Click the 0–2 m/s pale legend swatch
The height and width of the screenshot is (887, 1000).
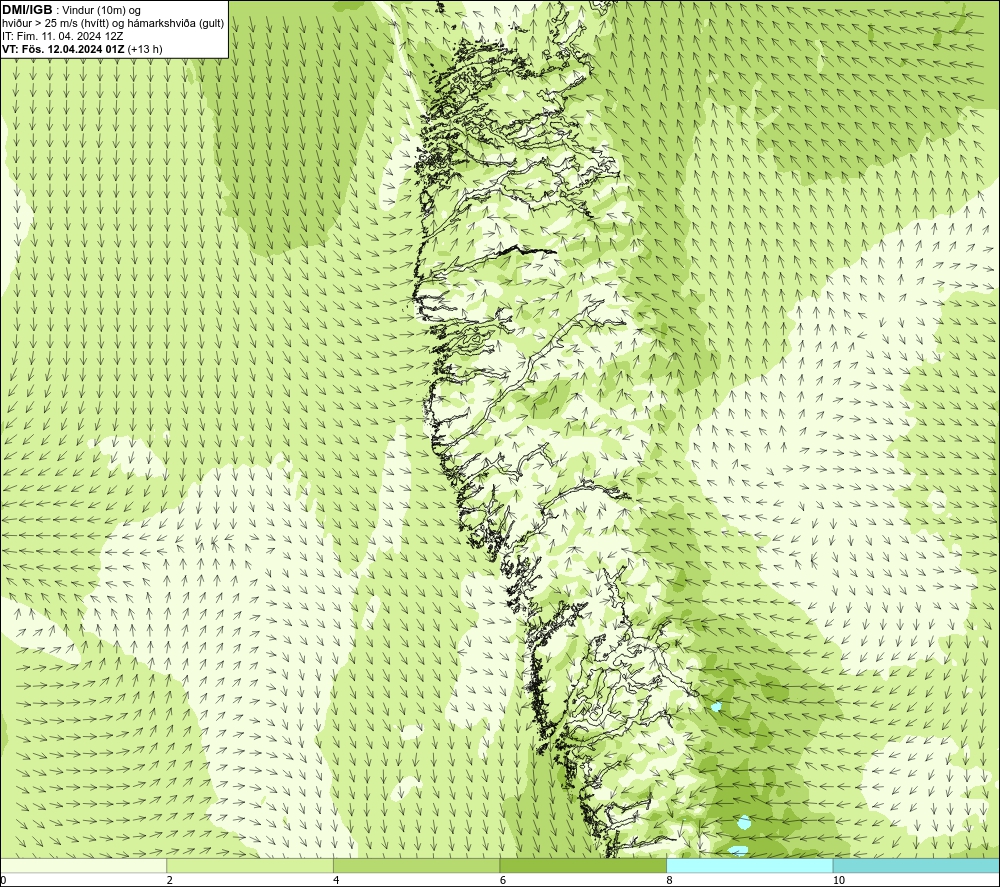(x=84, y=865)
